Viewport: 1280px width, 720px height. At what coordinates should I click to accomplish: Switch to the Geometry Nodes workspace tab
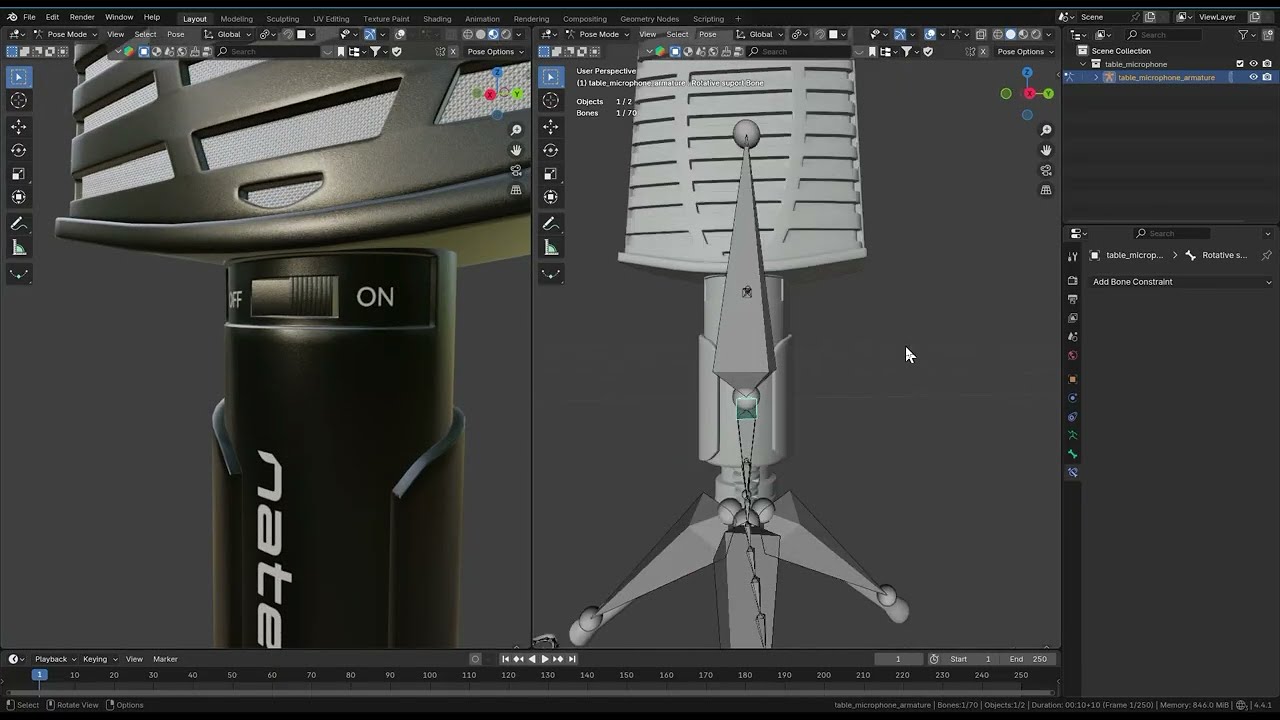649,18
